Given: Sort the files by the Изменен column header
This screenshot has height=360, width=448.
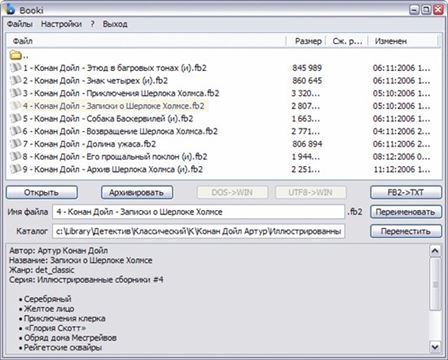Looking at the screenshot, I should point(403,41).
